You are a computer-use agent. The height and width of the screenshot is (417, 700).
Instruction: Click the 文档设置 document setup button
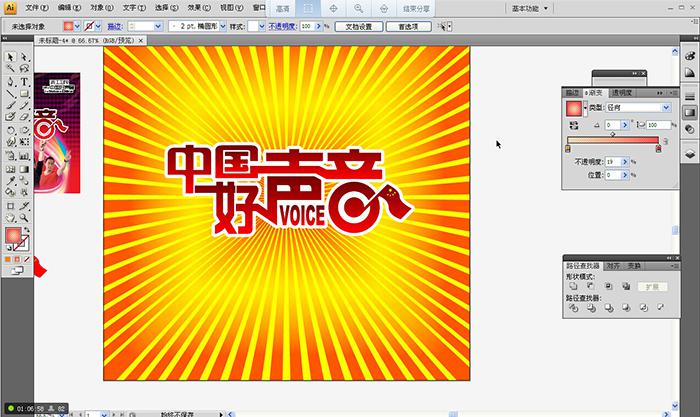tap(359, 26)
